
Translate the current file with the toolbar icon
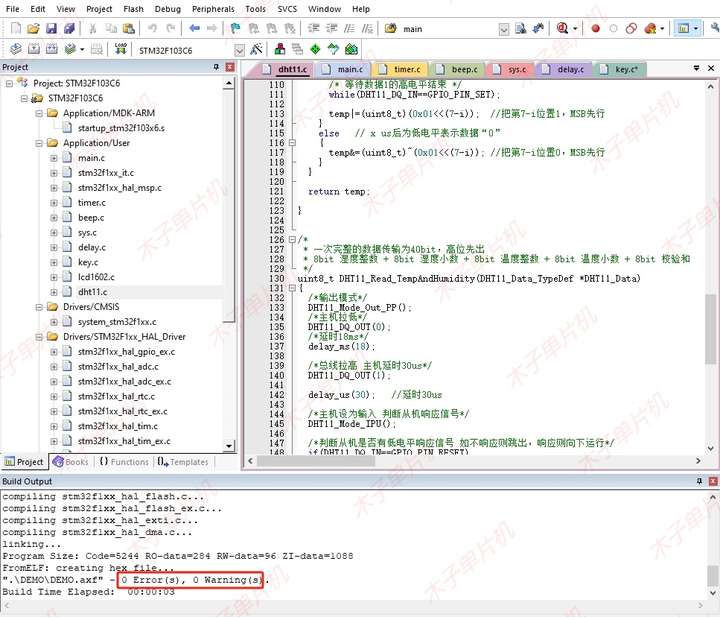(x=16, y=49)
